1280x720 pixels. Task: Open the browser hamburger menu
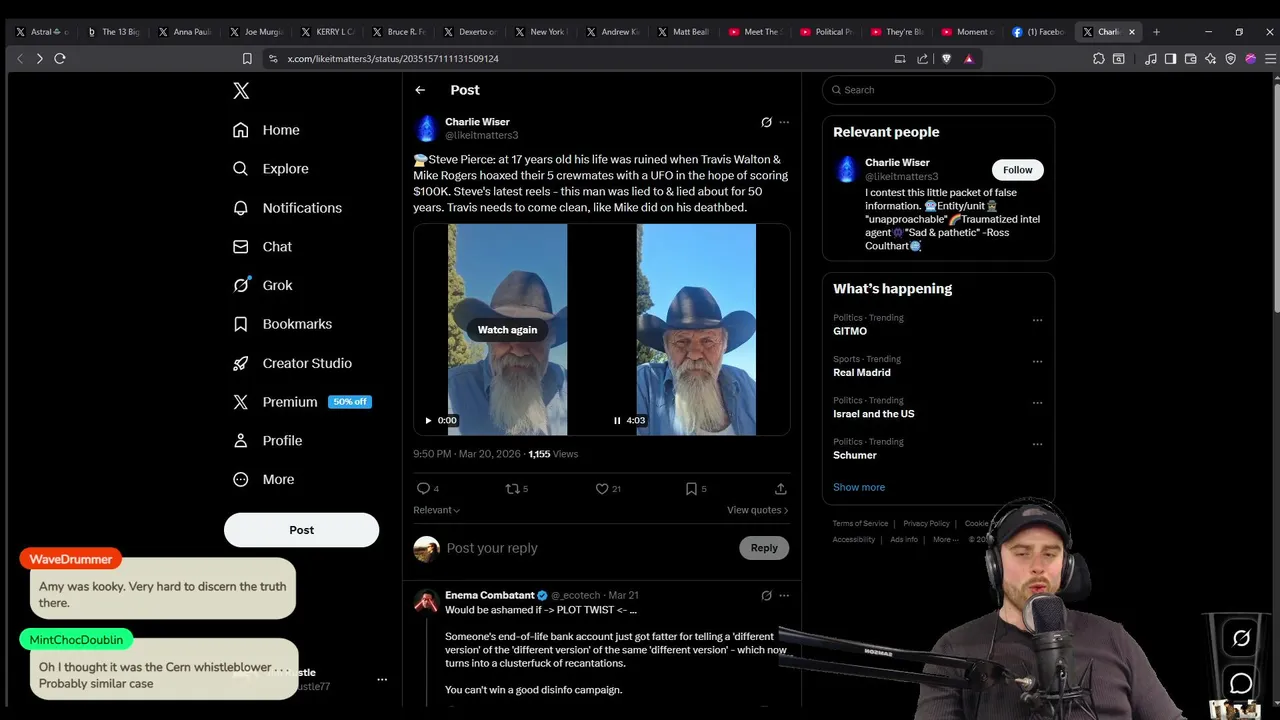[x=1270, y=59]
